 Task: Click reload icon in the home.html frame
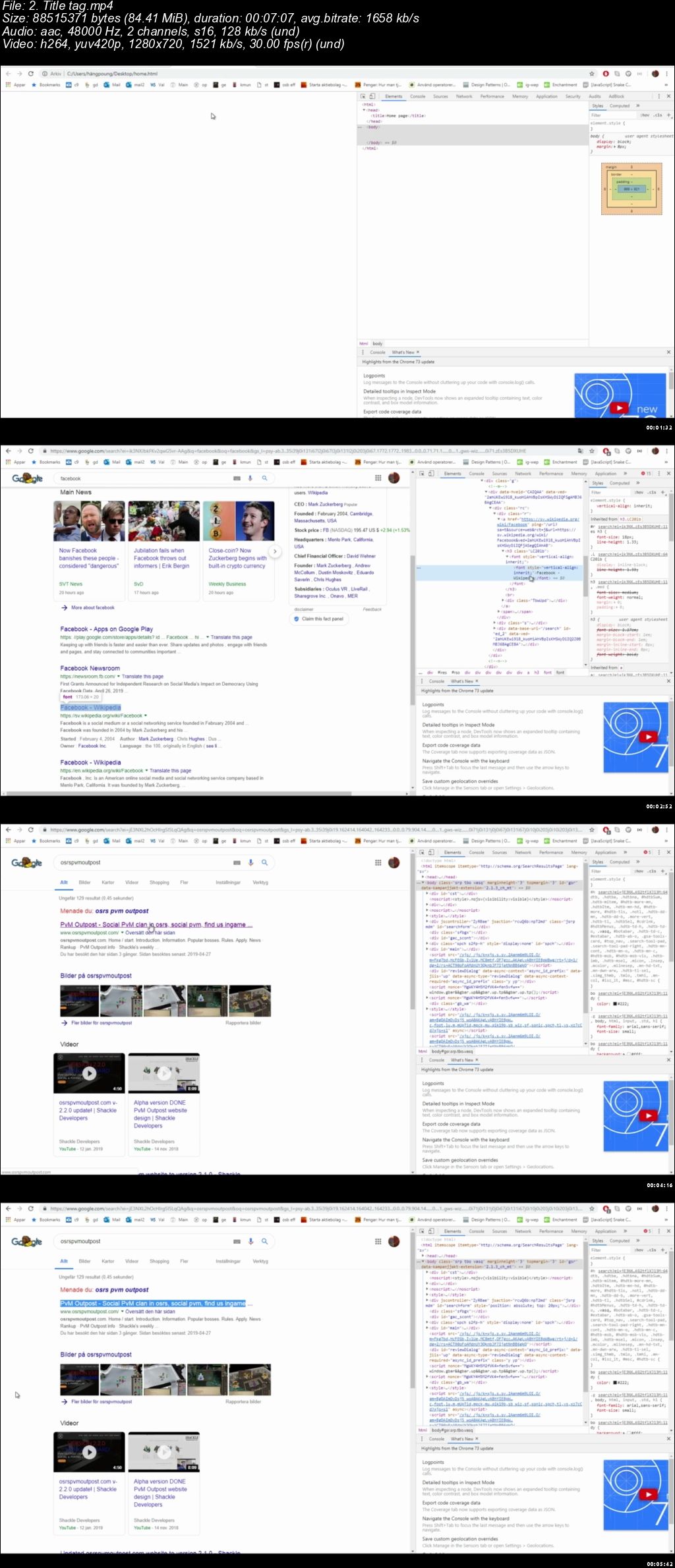tap(30, 74)
